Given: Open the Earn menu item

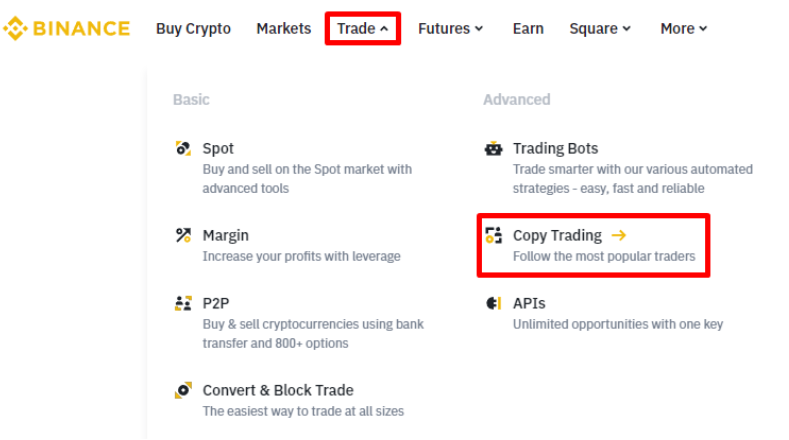Looking at the screenshot, I should [527, 28].
